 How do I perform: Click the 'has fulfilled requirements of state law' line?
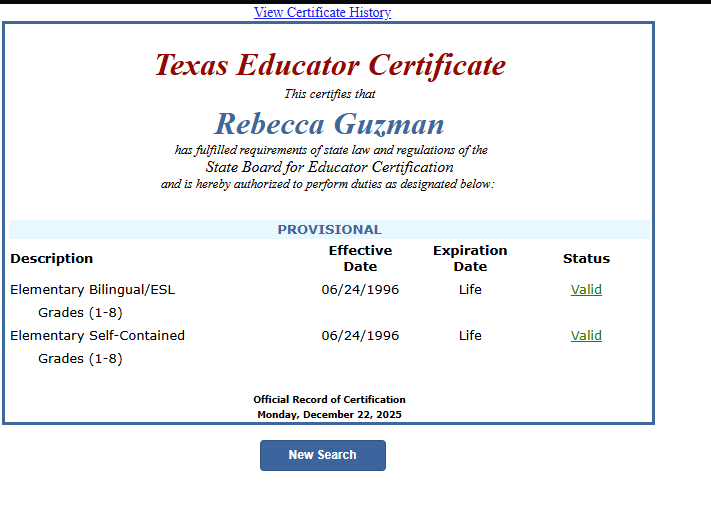coord(331,150)
